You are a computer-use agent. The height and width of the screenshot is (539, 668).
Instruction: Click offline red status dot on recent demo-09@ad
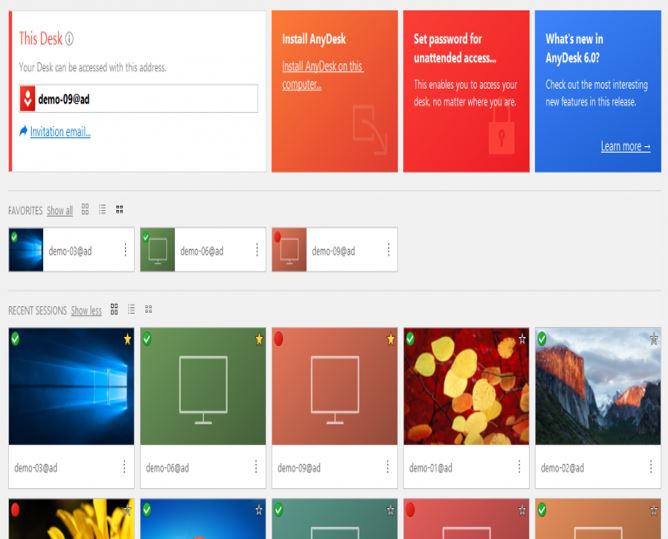click(279, 339)
